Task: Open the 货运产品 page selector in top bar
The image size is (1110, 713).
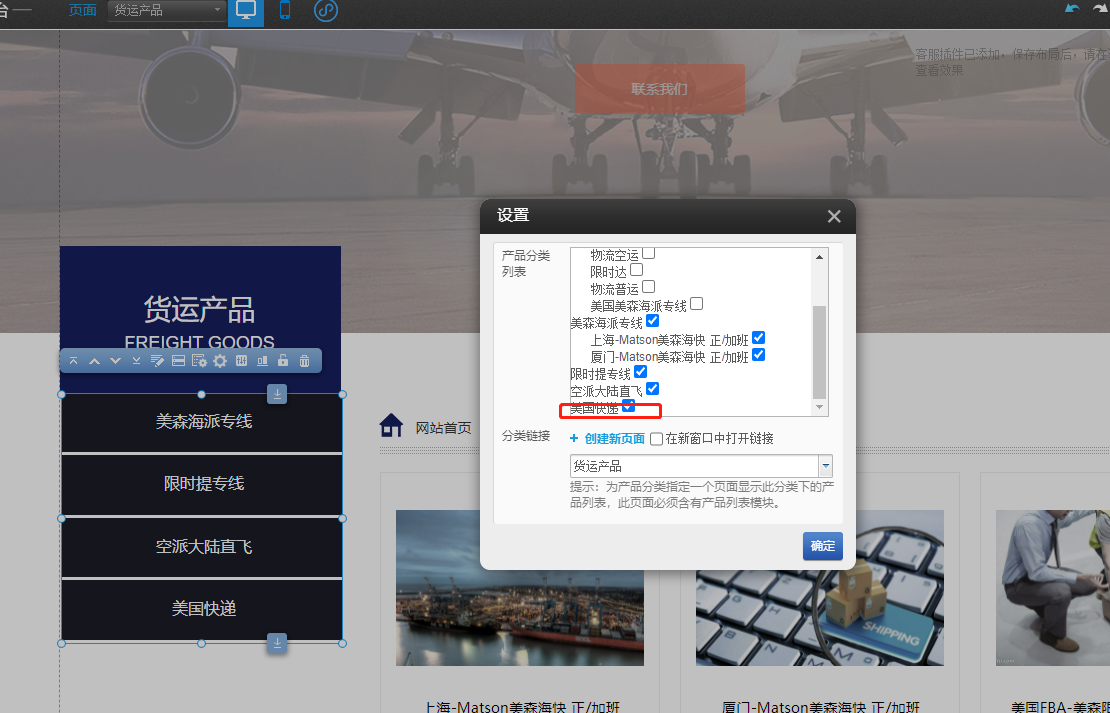Action: click(x=165, y=12)
